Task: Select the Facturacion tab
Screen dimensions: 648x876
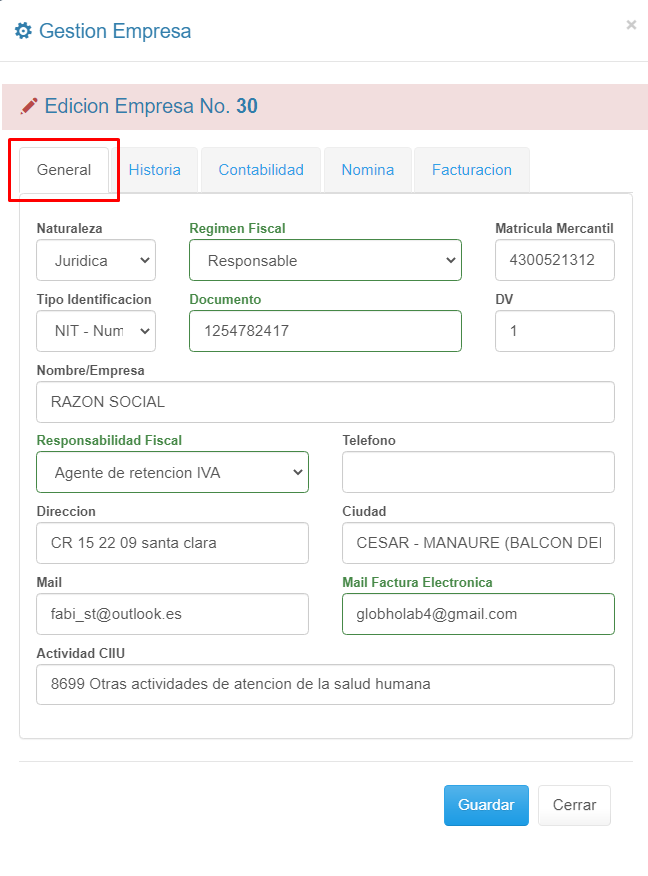Action: (x=471, y=170)
